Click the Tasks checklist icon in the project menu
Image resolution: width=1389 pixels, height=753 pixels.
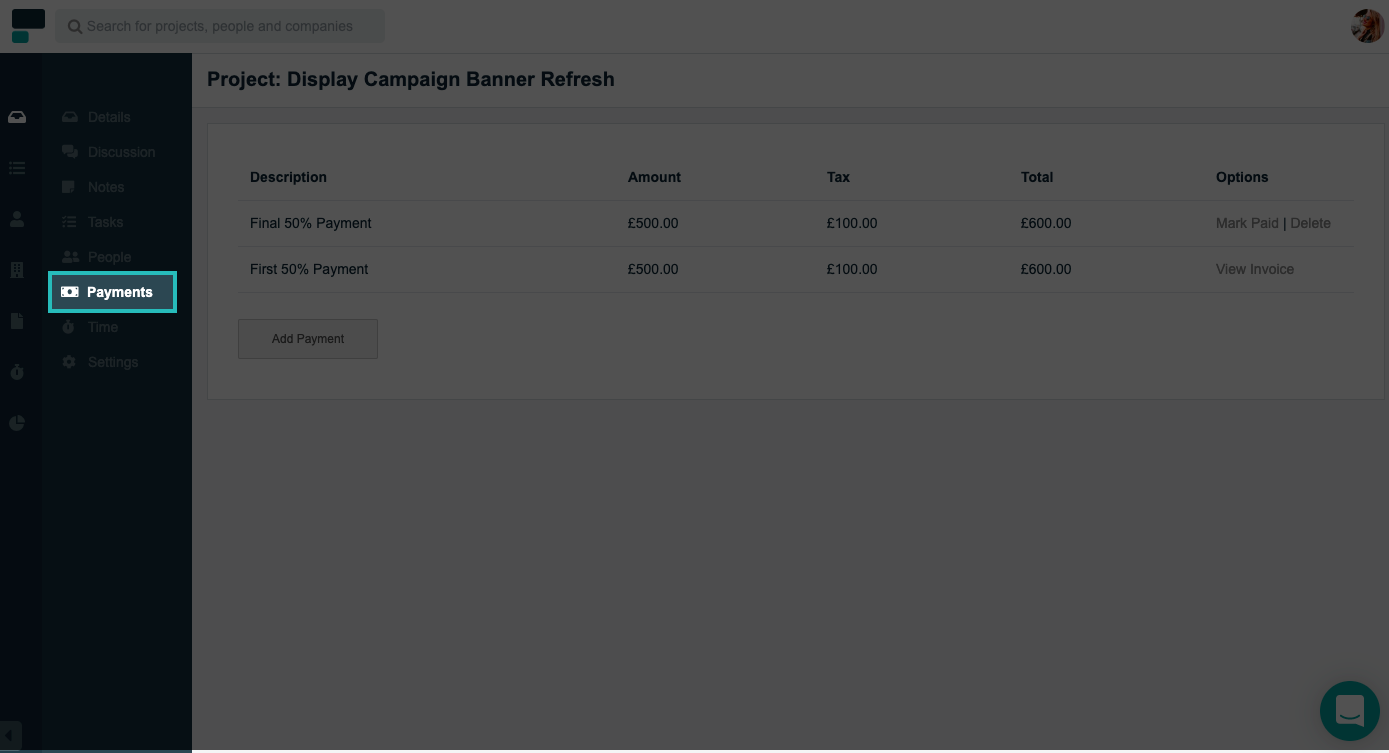point(69,222)
